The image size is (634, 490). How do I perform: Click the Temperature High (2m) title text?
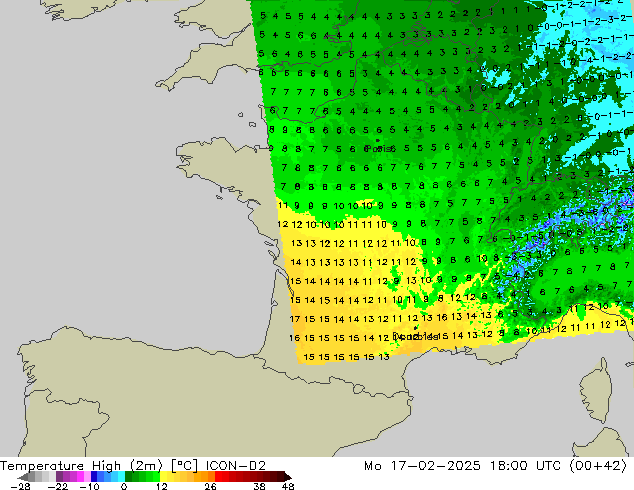81,466
